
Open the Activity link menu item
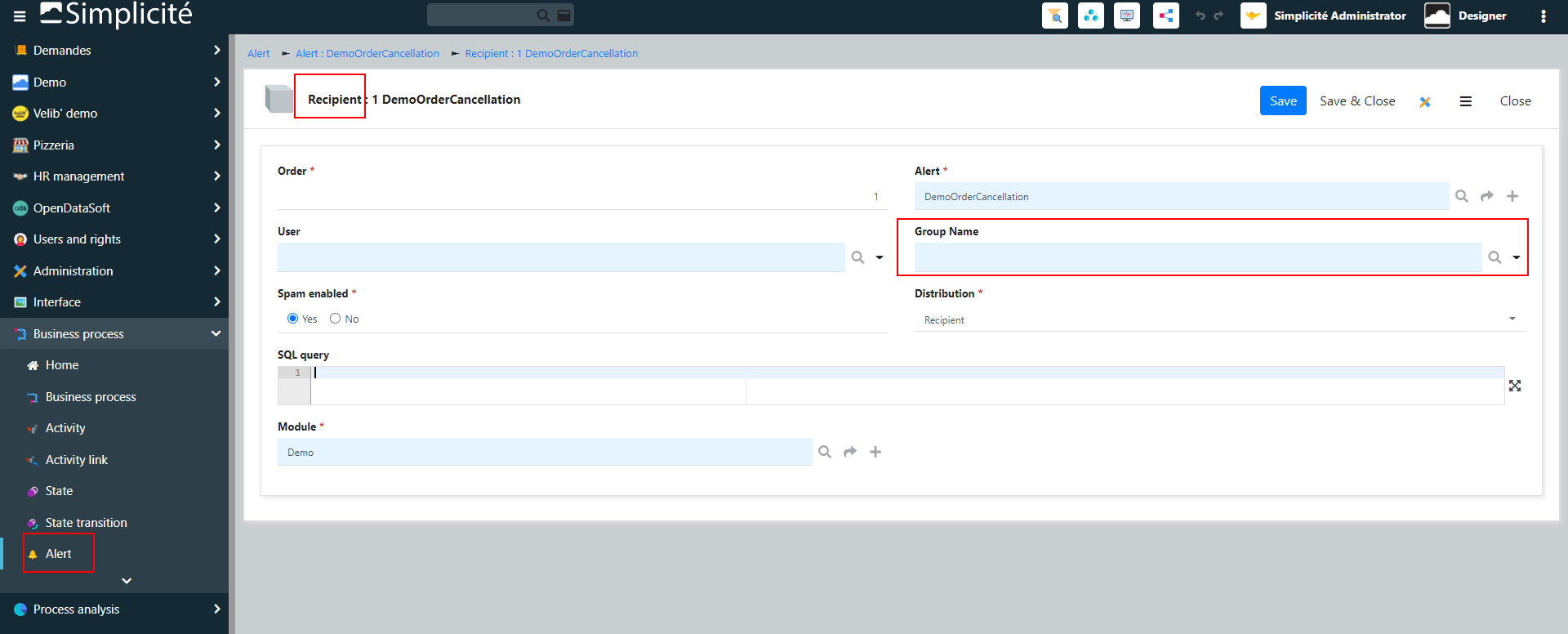tap(114, 460)
